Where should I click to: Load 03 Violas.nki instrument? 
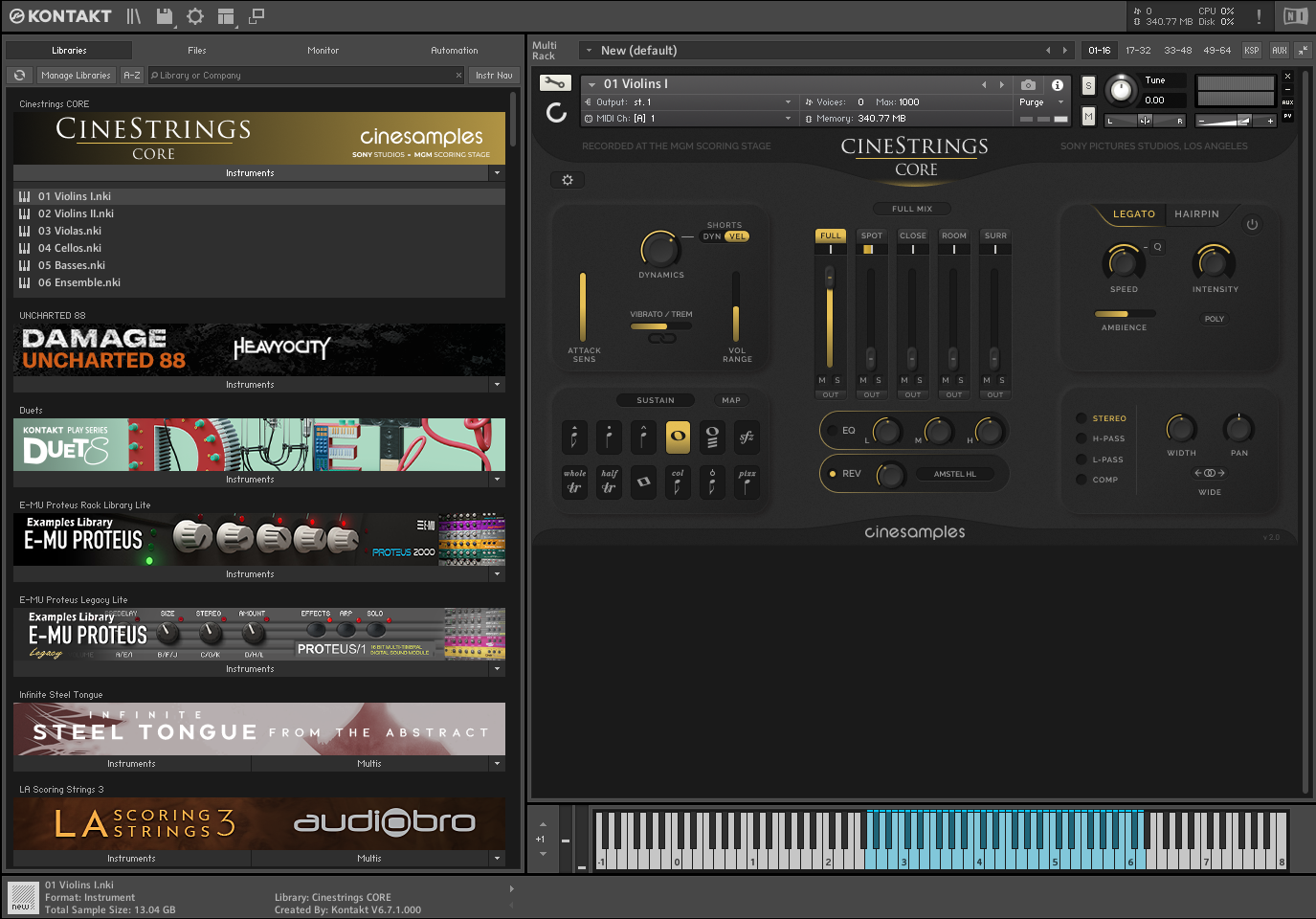pyautogui.click(x=259, y=231)
